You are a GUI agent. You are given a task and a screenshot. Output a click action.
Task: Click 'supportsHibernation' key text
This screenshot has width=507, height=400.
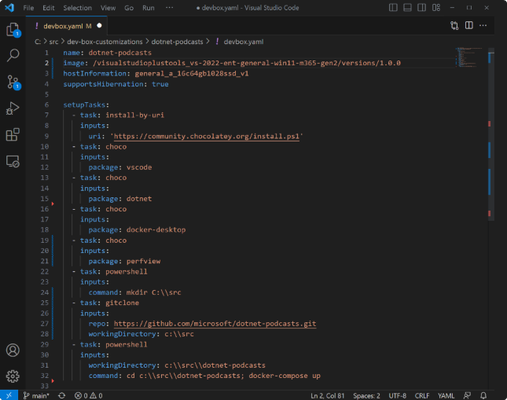point(103,84)
